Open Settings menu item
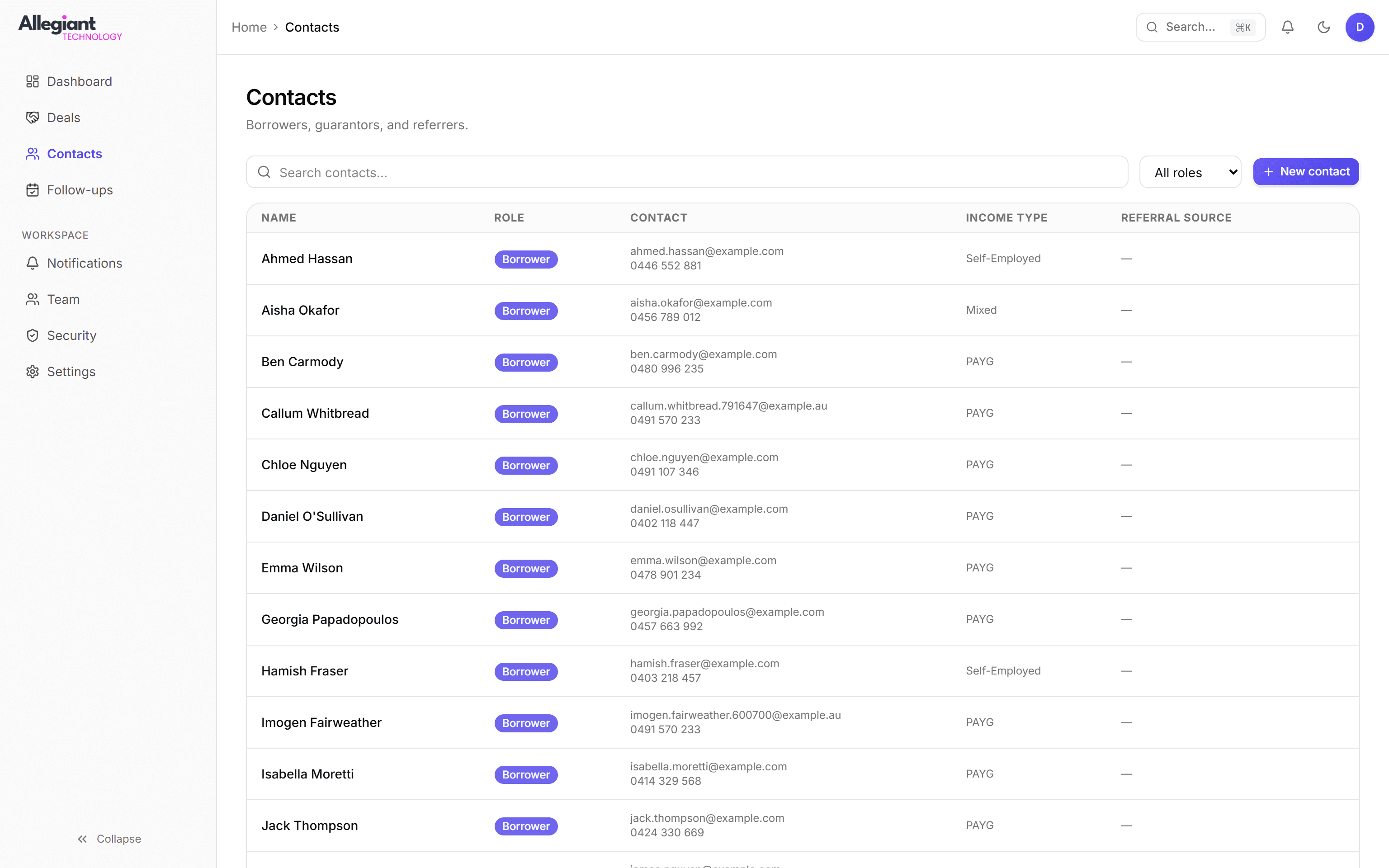The image size is (1389, 868). (x=109, y=372)
